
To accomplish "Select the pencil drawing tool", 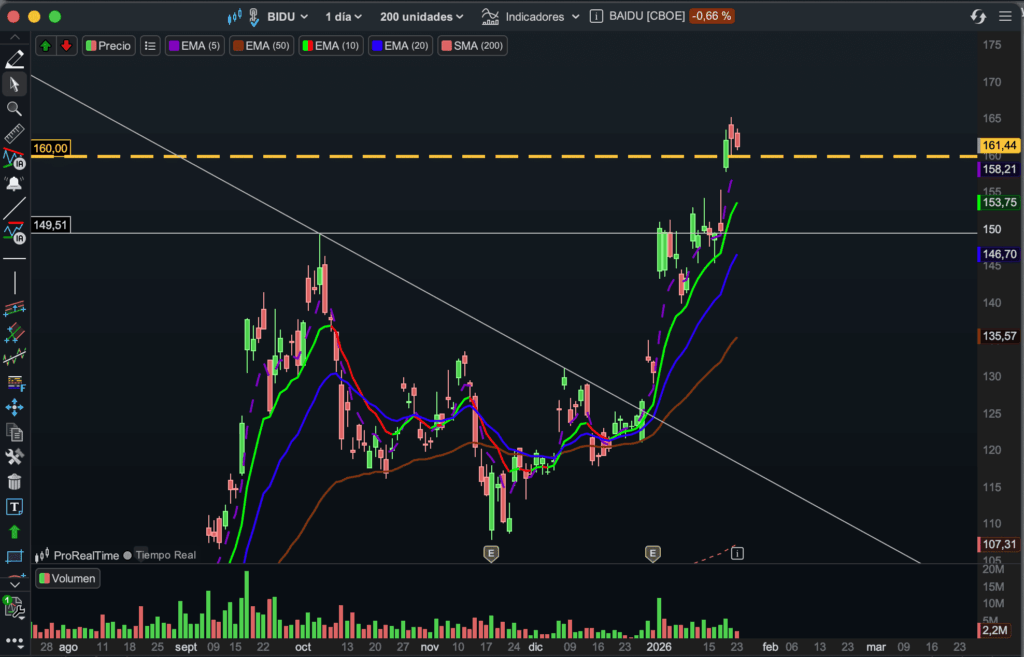I will point(14,59).
